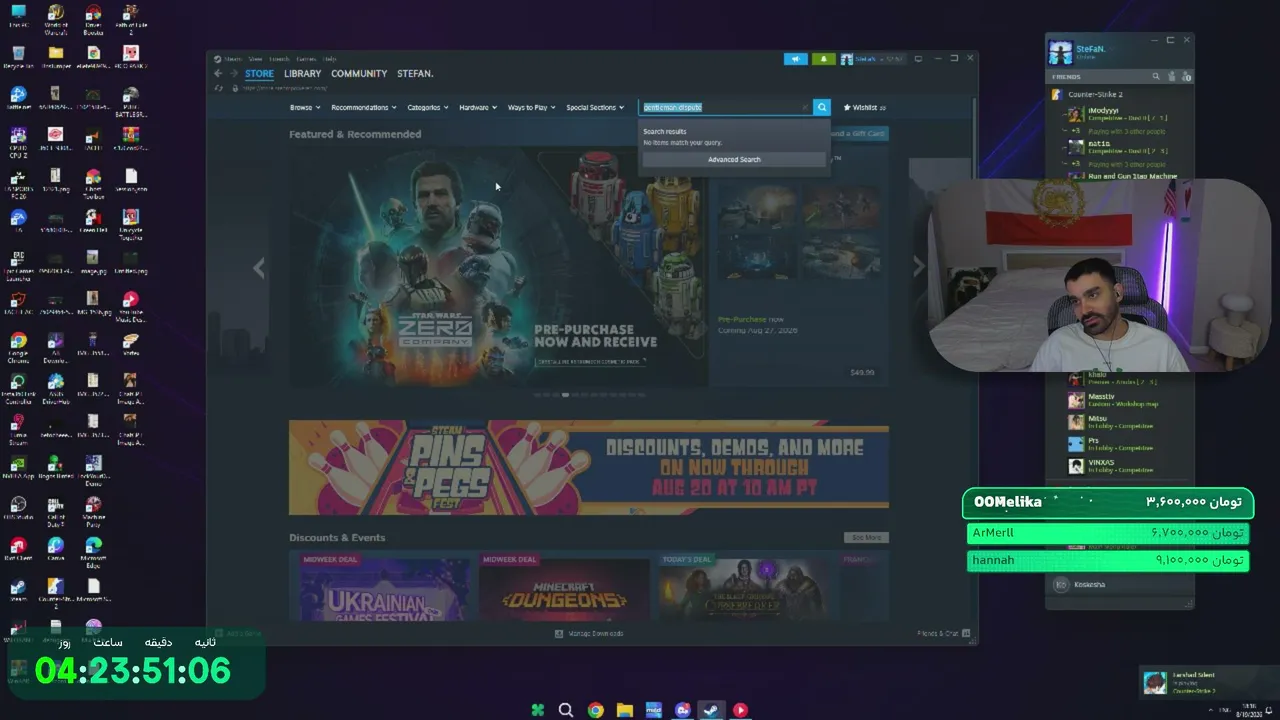Viewport: 1280px width, 720px height.
Task: Open the Steam notifications bell
Action: click(823, 59)
